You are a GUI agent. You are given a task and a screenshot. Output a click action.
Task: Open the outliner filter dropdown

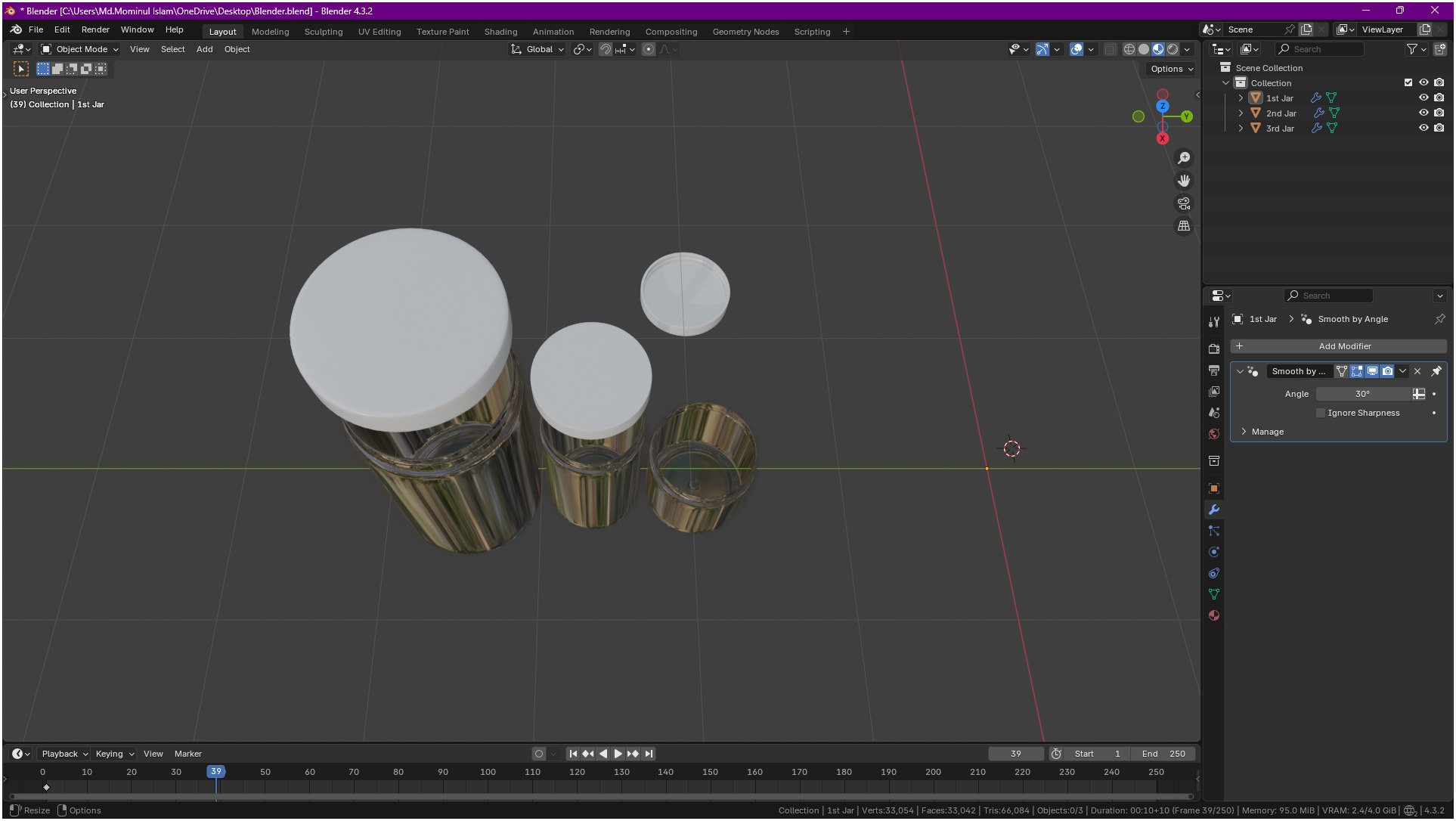(x=1416, y=49)
